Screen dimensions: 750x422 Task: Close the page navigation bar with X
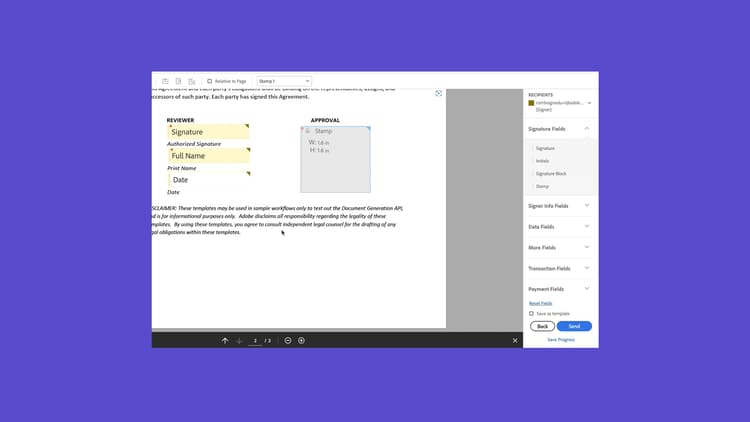click(x=515, y=341)
